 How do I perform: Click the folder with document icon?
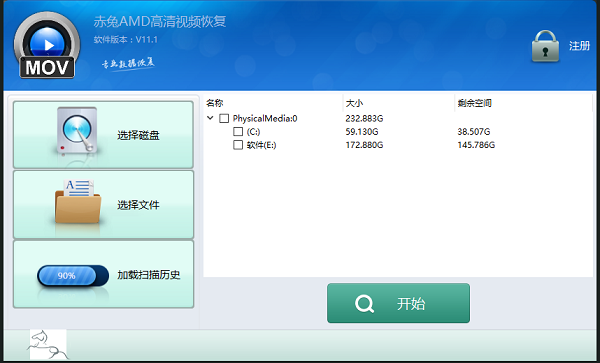[x=78, y=202]
